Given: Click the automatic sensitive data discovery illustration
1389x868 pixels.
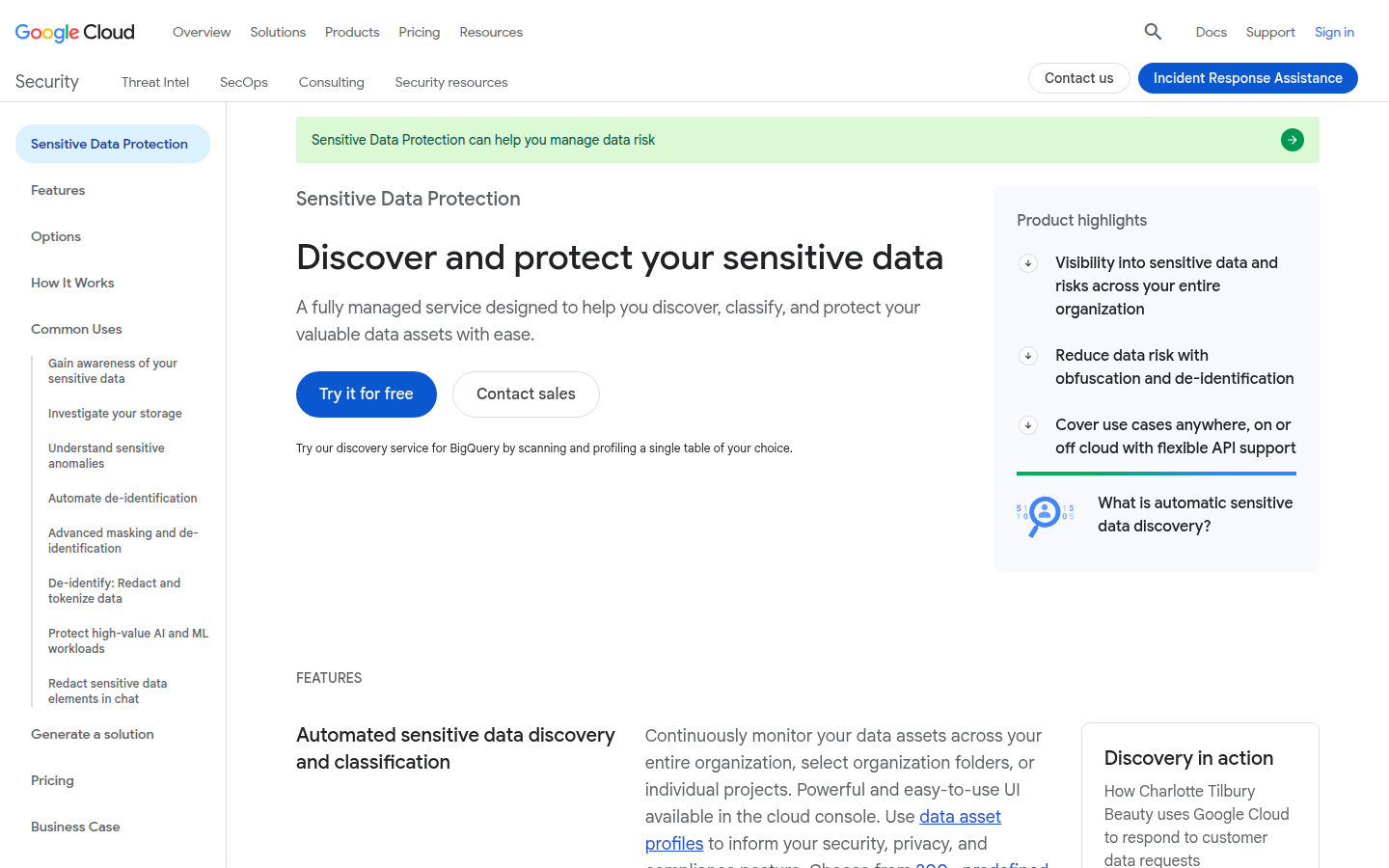Looking at the screenshot, I should click(1045, 515).
